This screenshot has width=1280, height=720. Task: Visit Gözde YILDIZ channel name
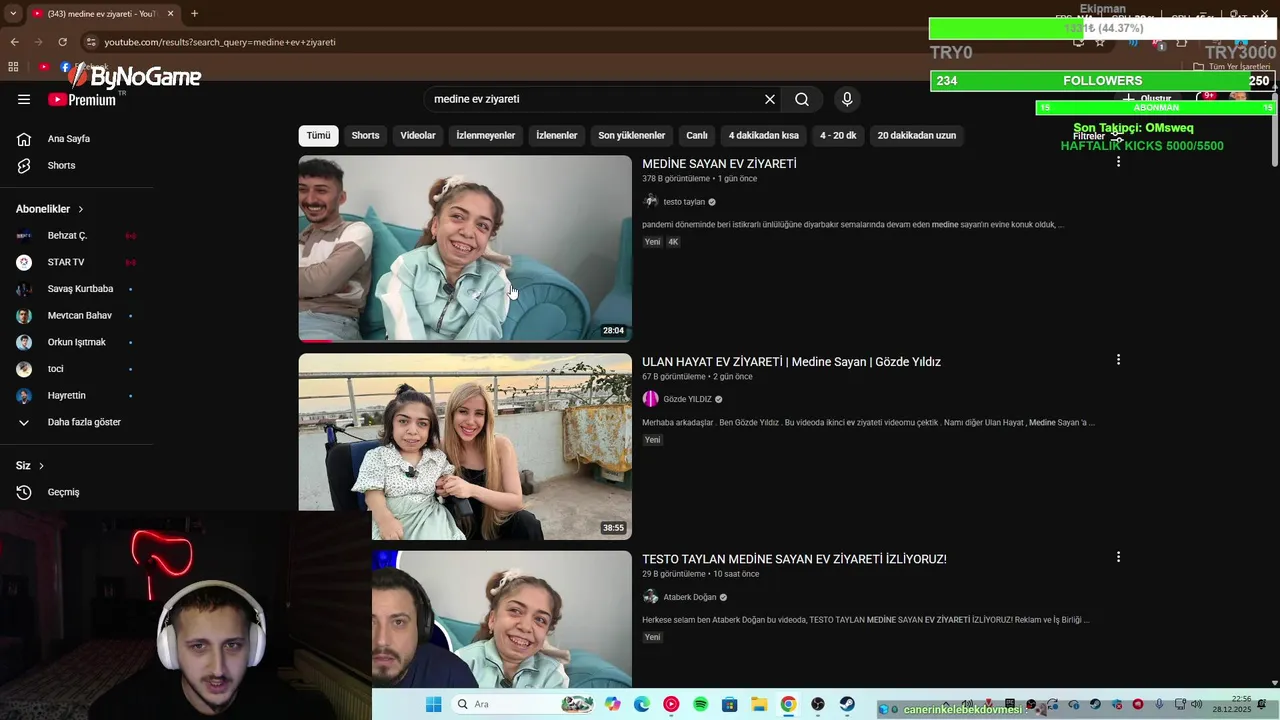tap(688, 399)
